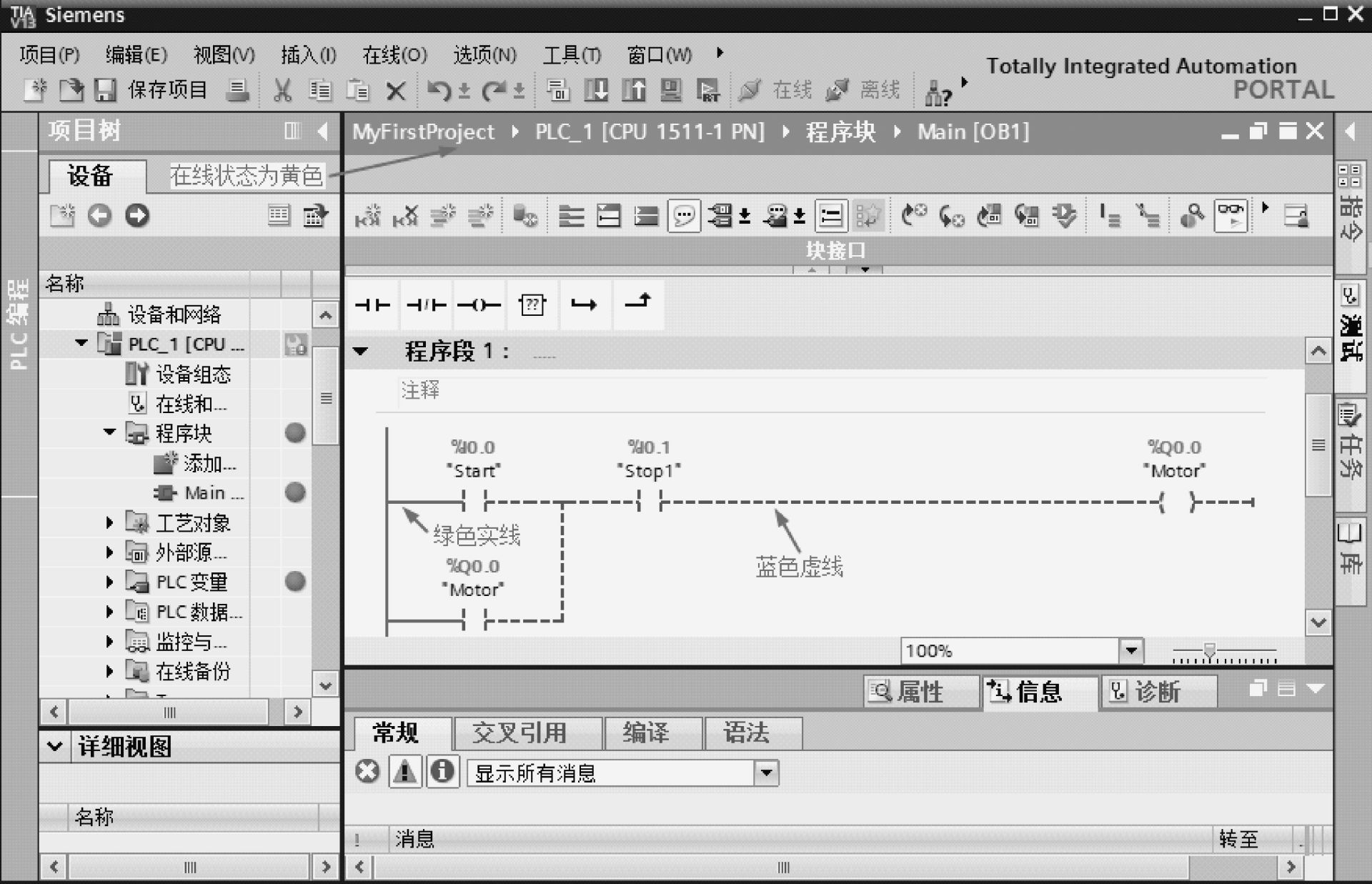Viewport: 1372px width, 884px height.
Task: Click the redo arrow icon
Action: point(493,90)
